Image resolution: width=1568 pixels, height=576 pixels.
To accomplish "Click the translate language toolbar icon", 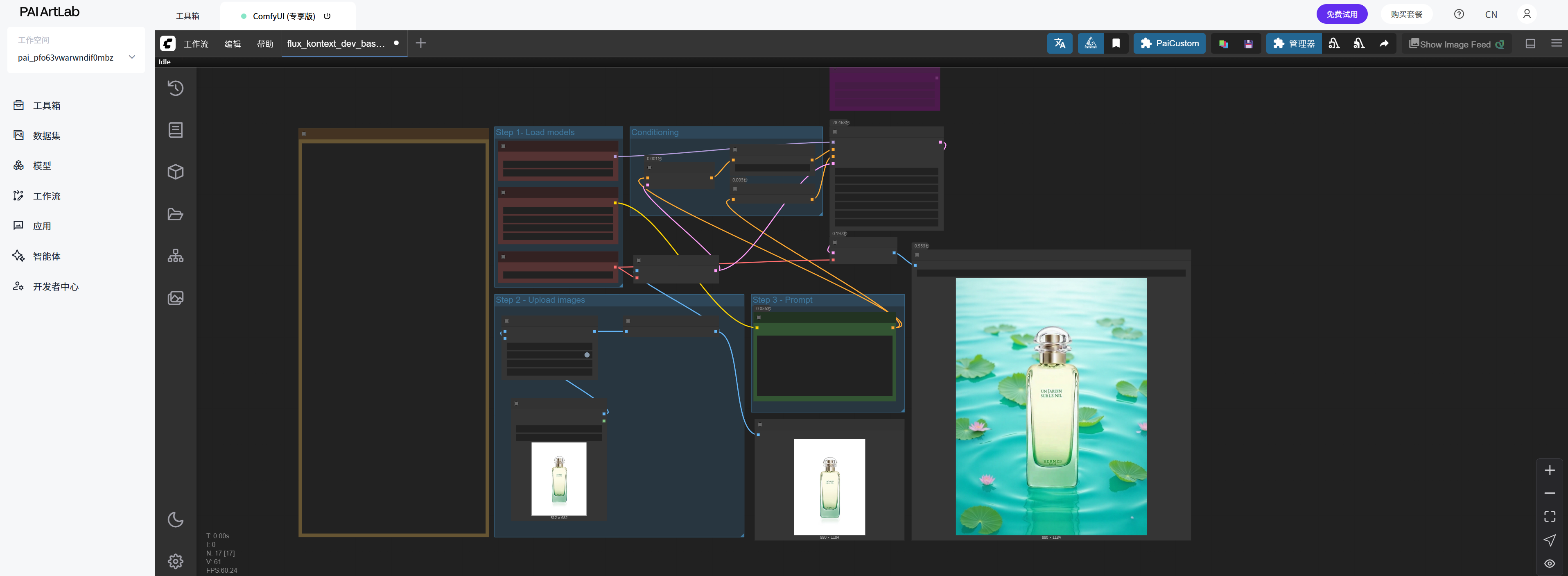I will click(1059, 43).
